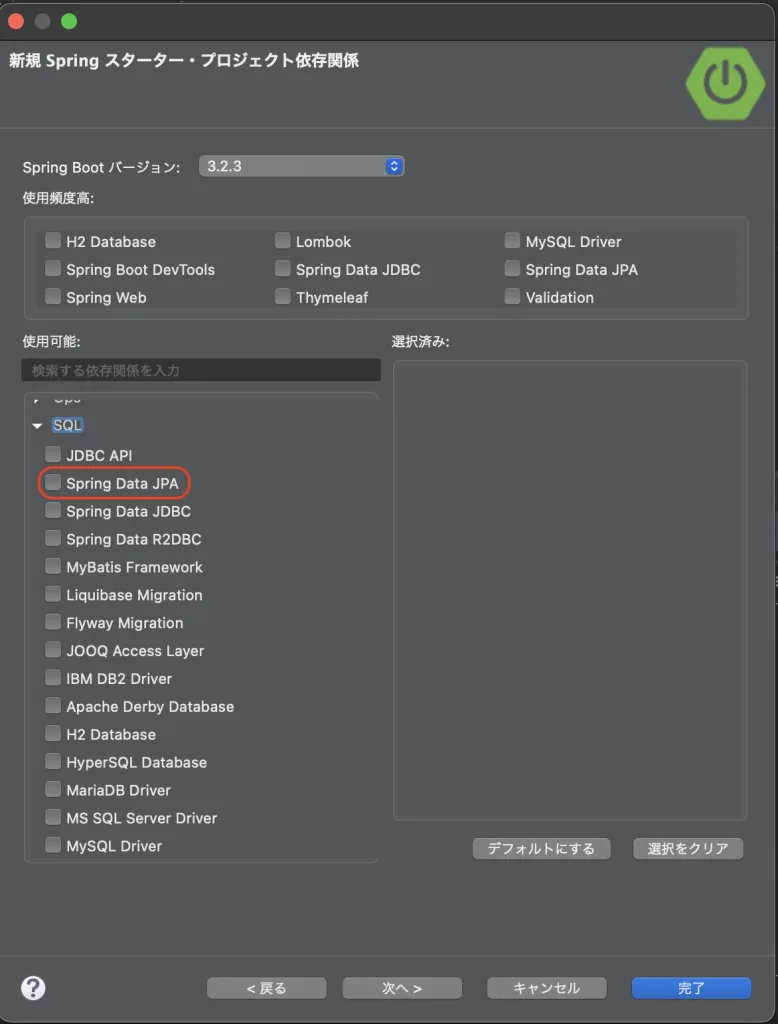This screenshot has width=778, height=1024.
Task: Open the Spring Boot version dropdown
Action: point(301,167)
